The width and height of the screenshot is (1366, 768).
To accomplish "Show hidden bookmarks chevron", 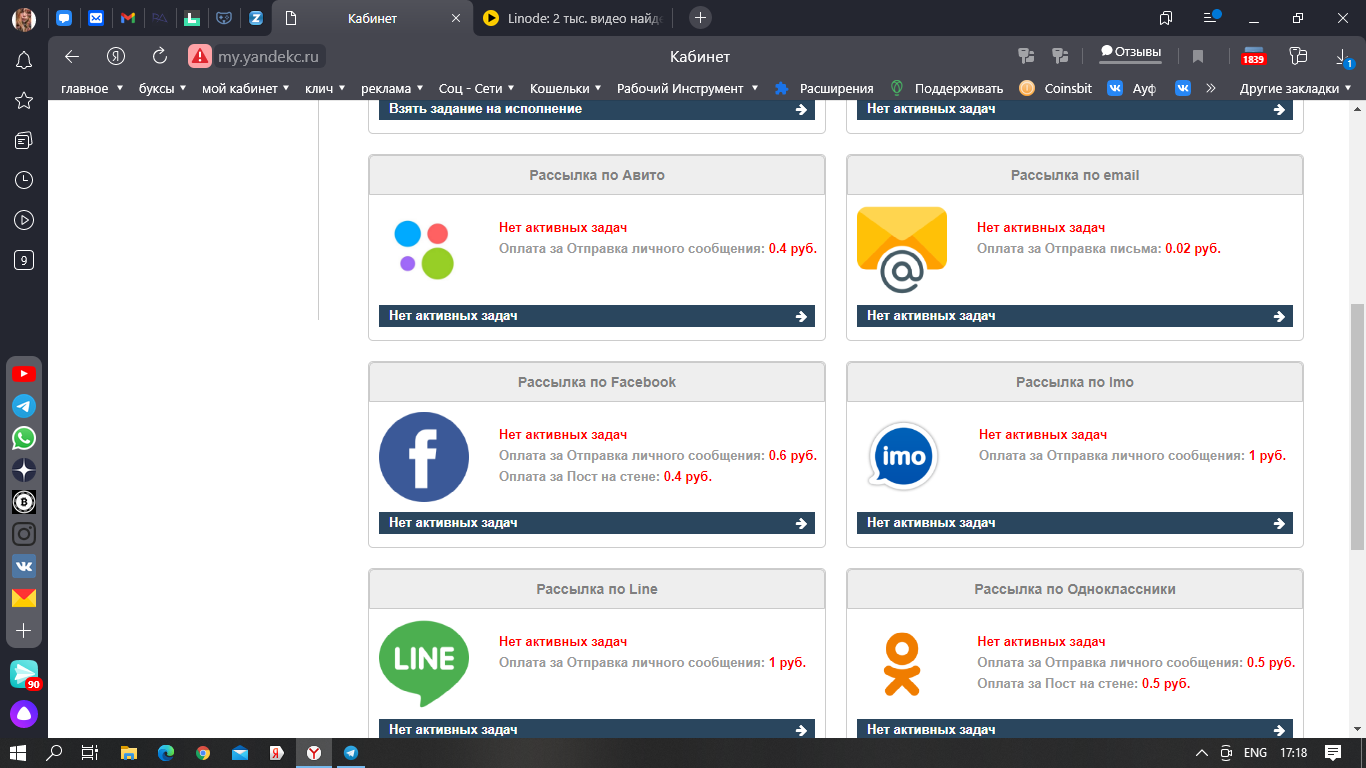I will (1211, 88).
